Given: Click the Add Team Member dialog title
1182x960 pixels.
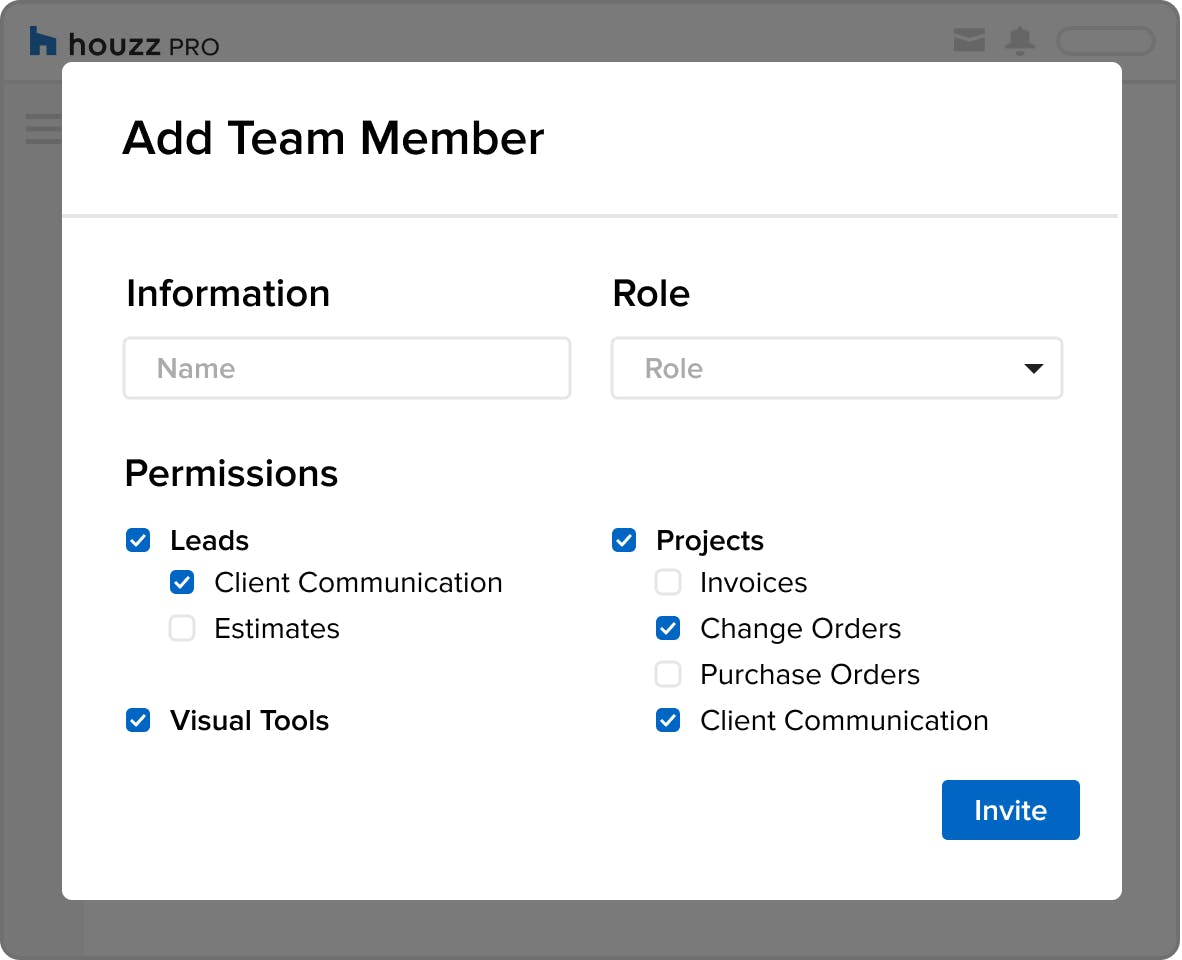Looking at the screenshot, I should [x=333, y=139].
